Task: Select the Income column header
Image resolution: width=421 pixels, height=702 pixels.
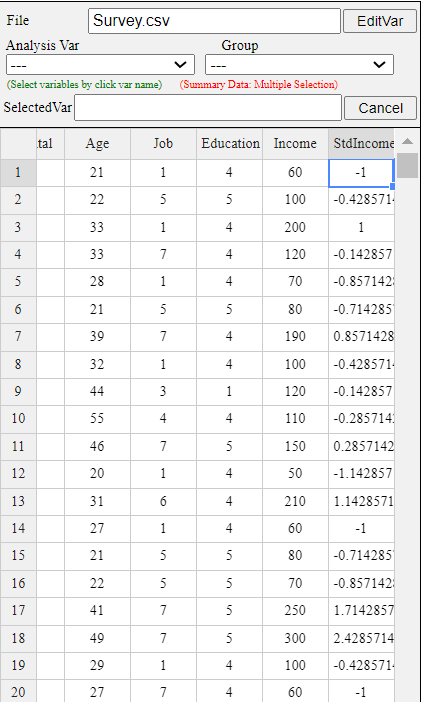Action: [x=295, y=144]
